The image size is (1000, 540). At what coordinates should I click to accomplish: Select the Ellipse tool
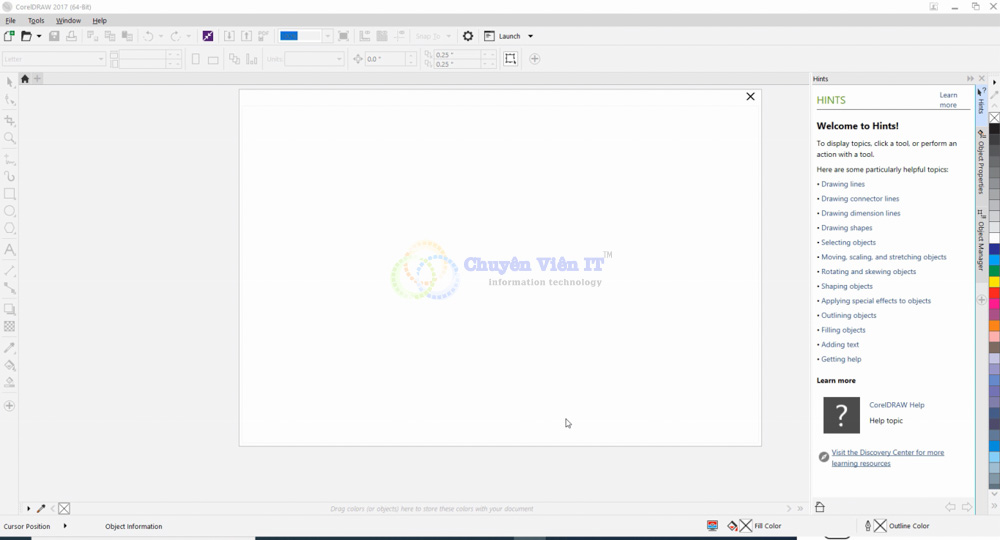coord(10,211)
